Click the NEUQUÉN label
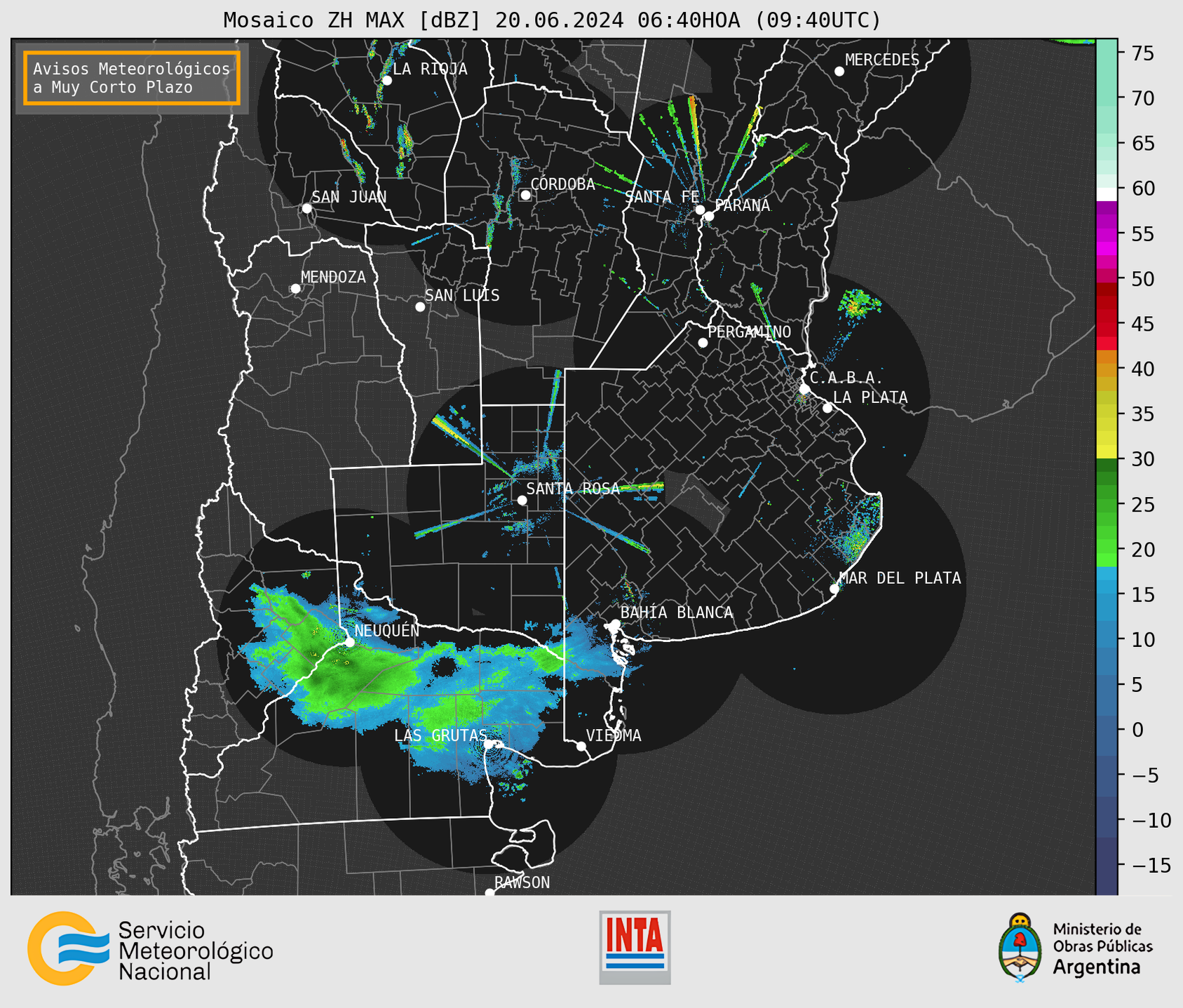Screen dimensions: 1183x1008 pyautogui.click(x=387, y=630)
